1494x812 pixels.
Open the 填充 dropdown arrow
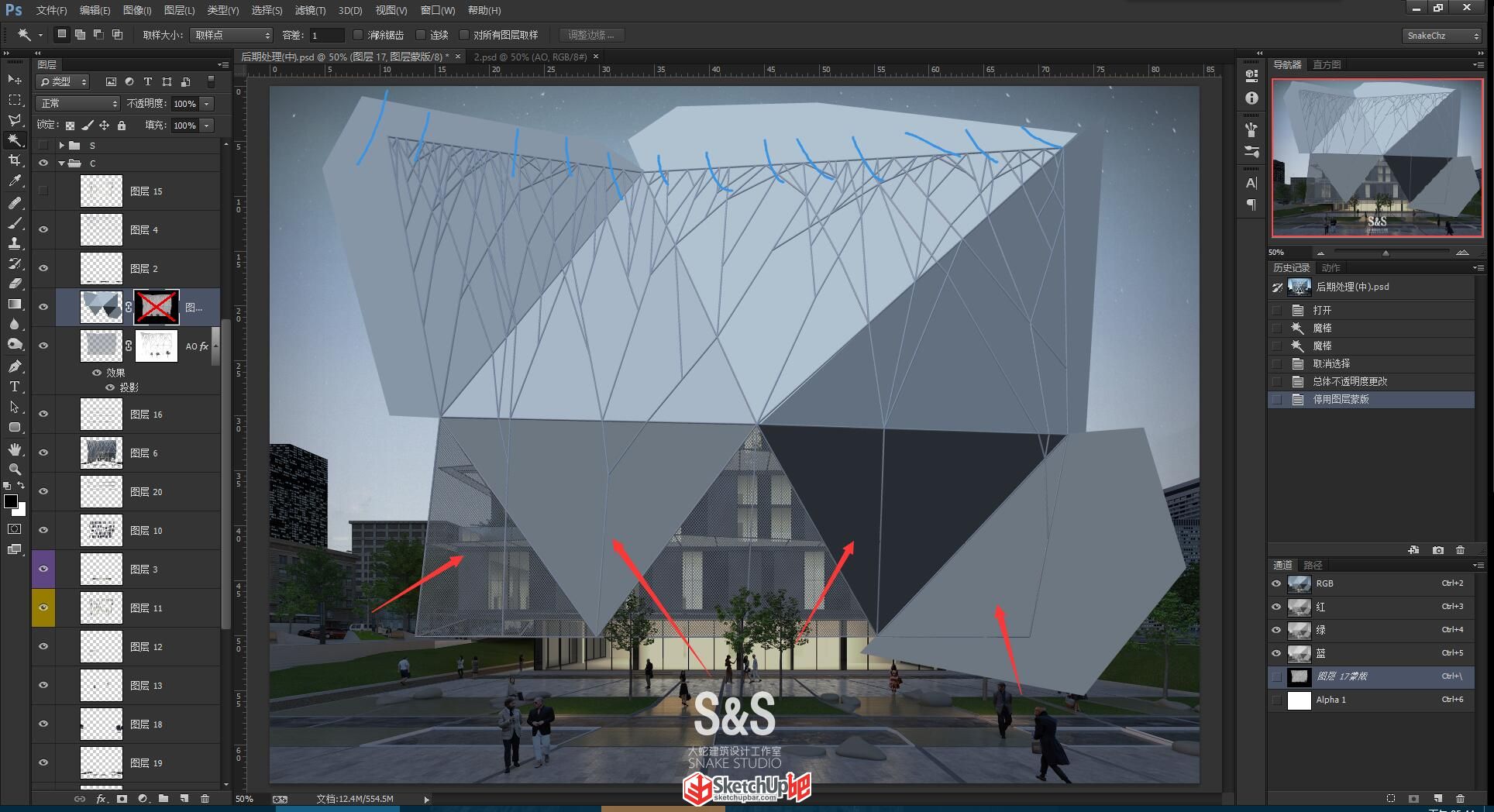tap(207, 125)
